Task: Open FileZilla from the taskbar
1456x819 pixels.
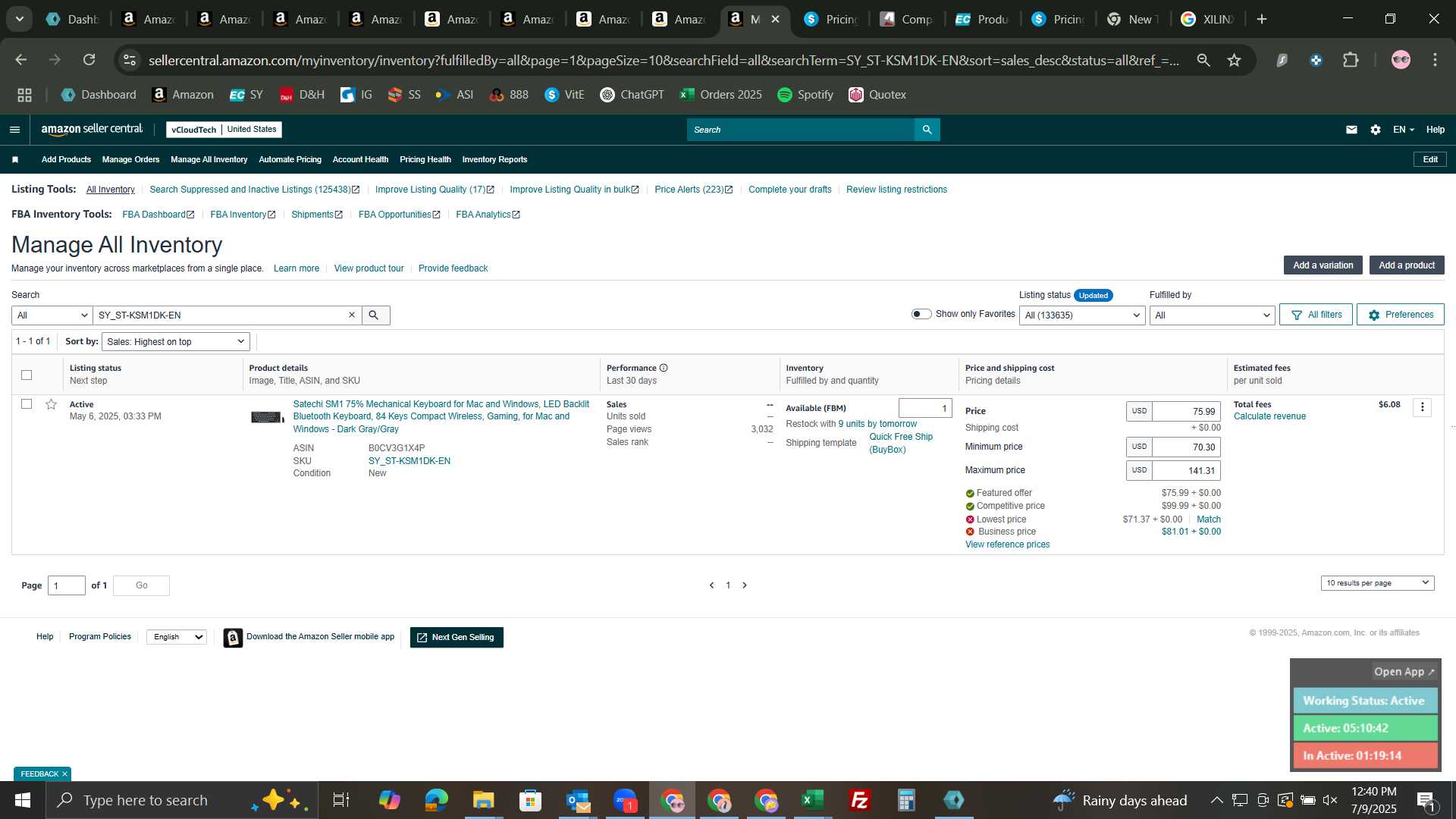Action: coord(859,800)
